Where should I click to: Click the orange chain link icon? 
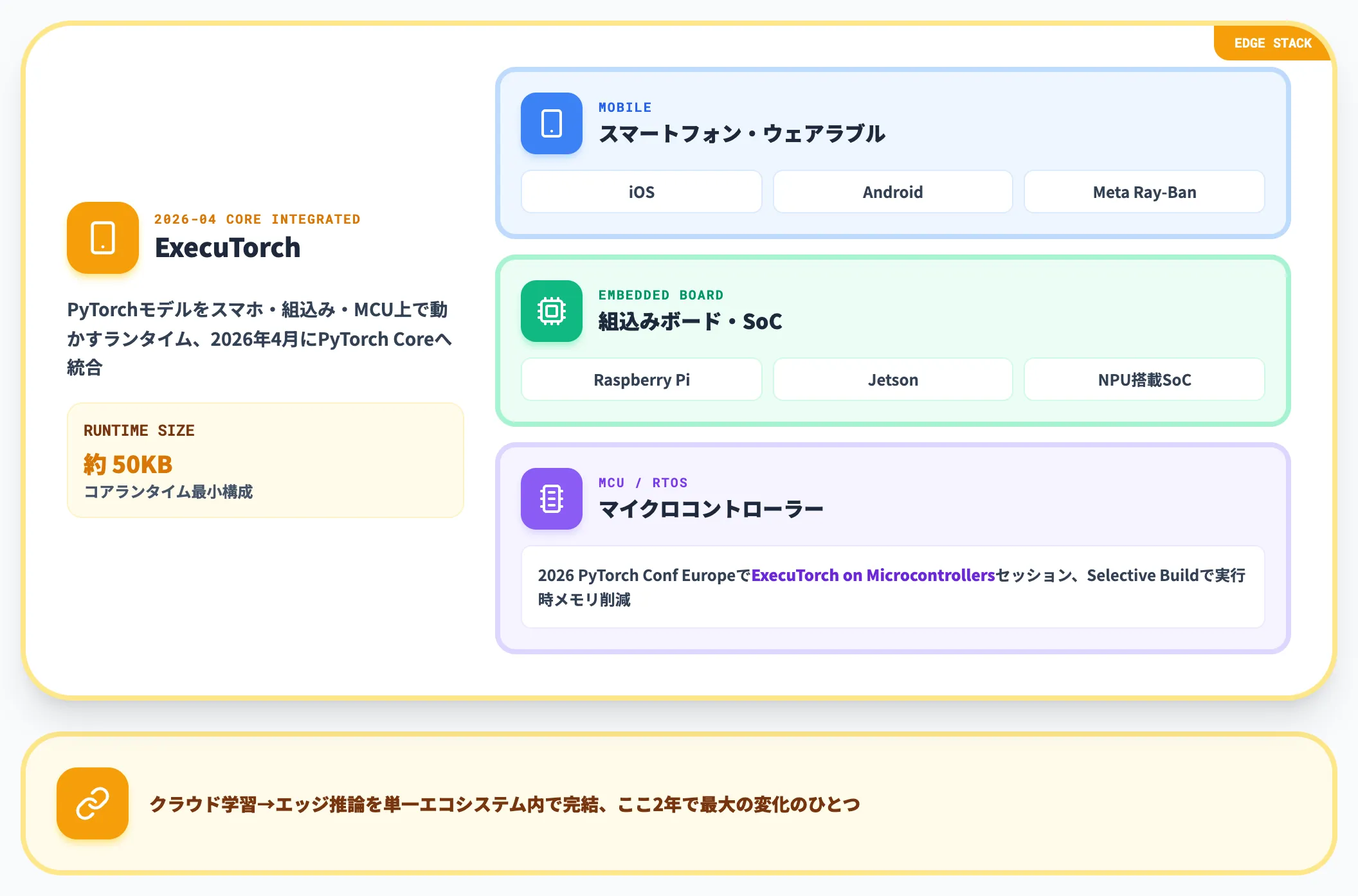[93, 803]
